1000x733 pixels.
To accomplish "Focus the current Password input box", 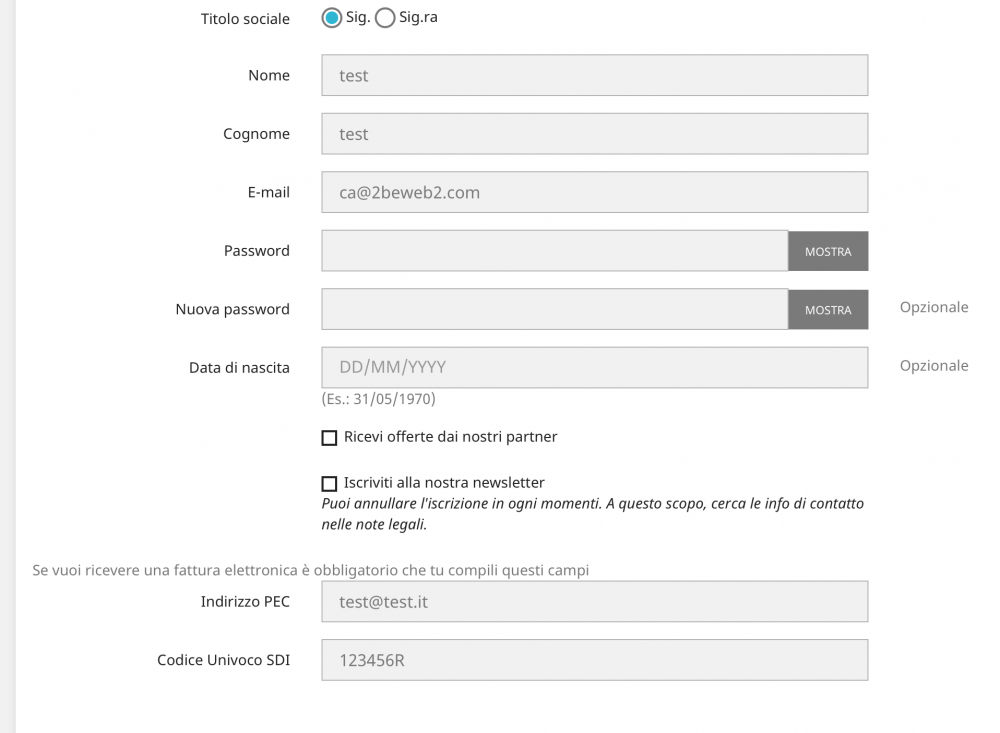I will pos(554,251).
